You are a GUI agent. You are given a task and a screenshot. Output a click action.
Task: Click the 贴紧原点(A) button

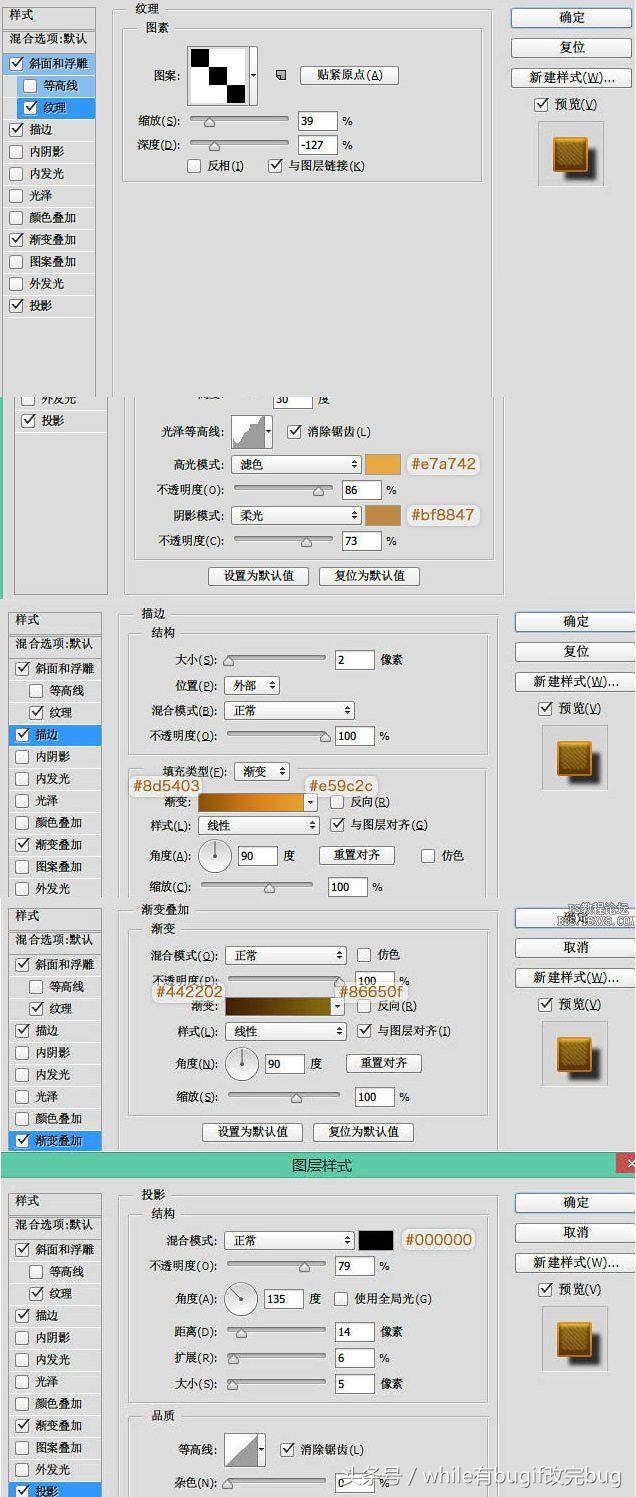(x=349, y=75)
